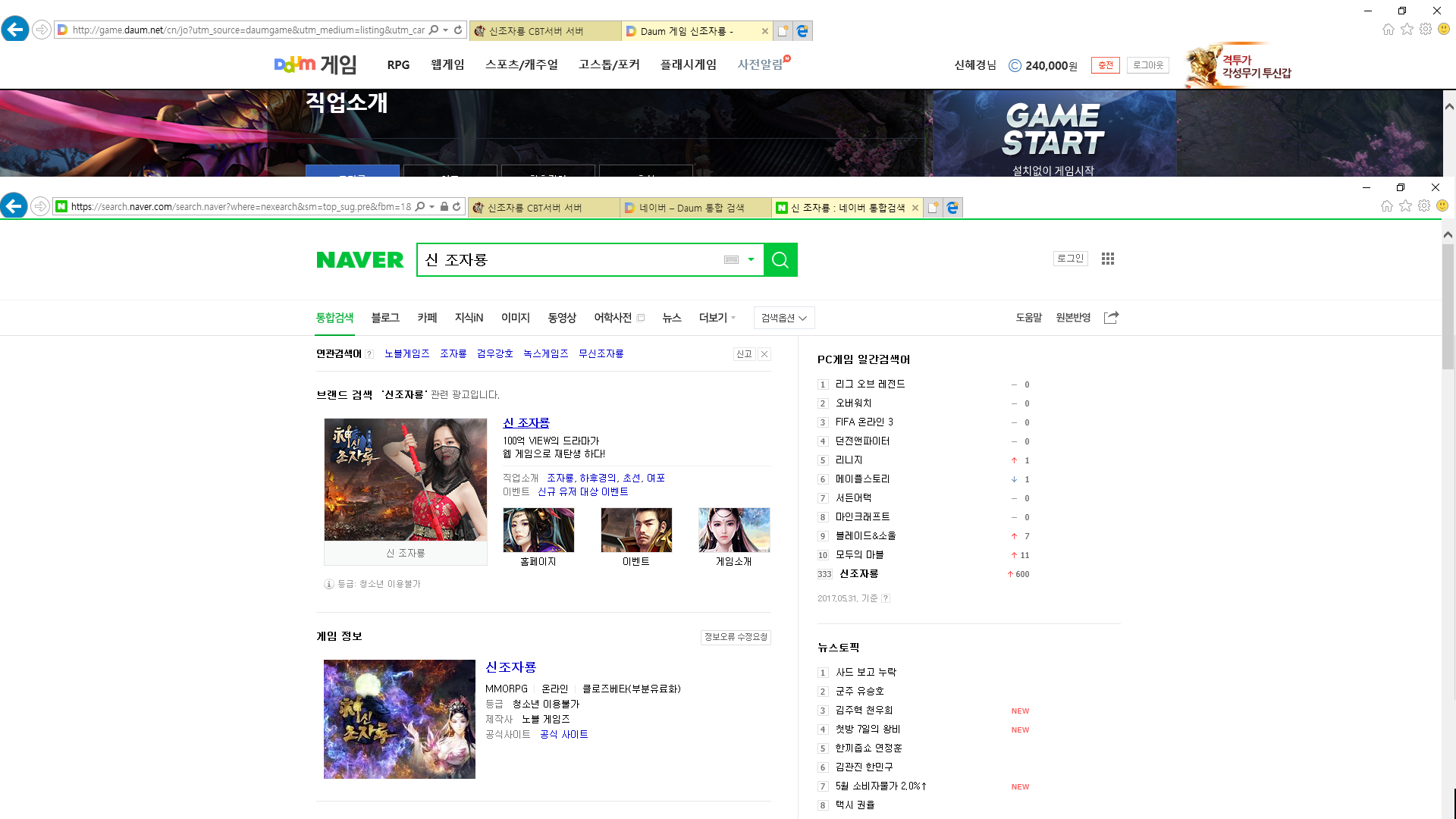Open Favorites star in the Daum browser window
This screenshot has width=1456, height=819.
click(x=1407, y=29)
